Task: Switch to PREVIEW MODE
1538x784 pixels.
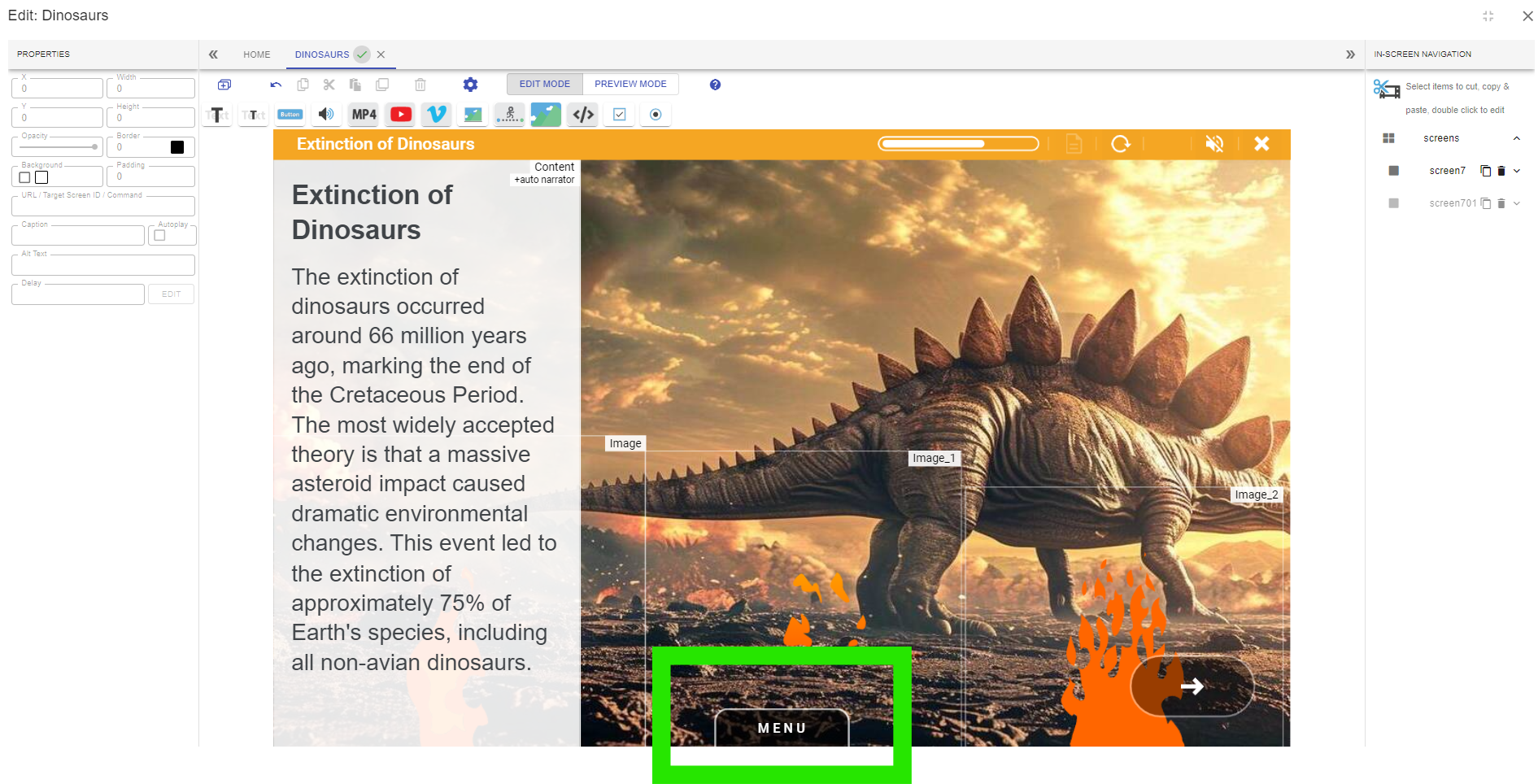Action: [630, 84]
